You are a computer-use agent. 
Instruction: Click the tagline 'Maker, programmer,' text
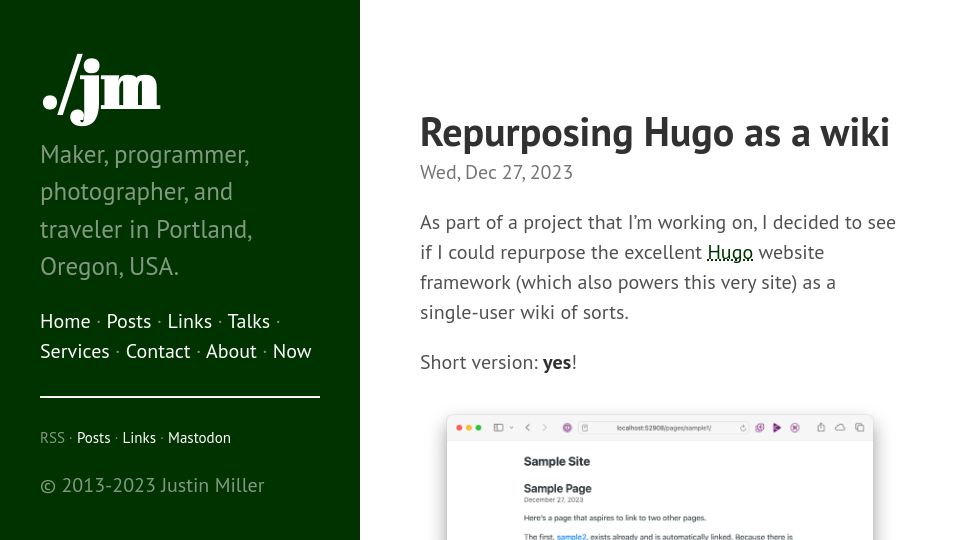(144, 155)
